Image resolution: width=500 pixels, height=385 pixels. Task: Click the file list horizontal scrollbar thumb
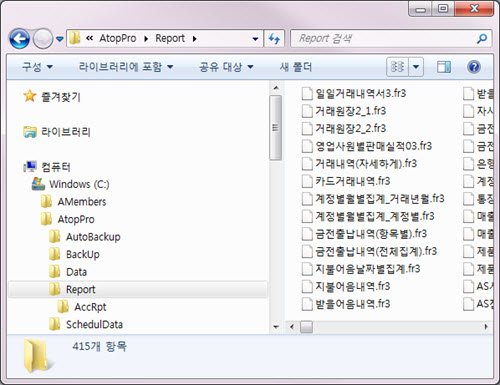tap(306, 327)
